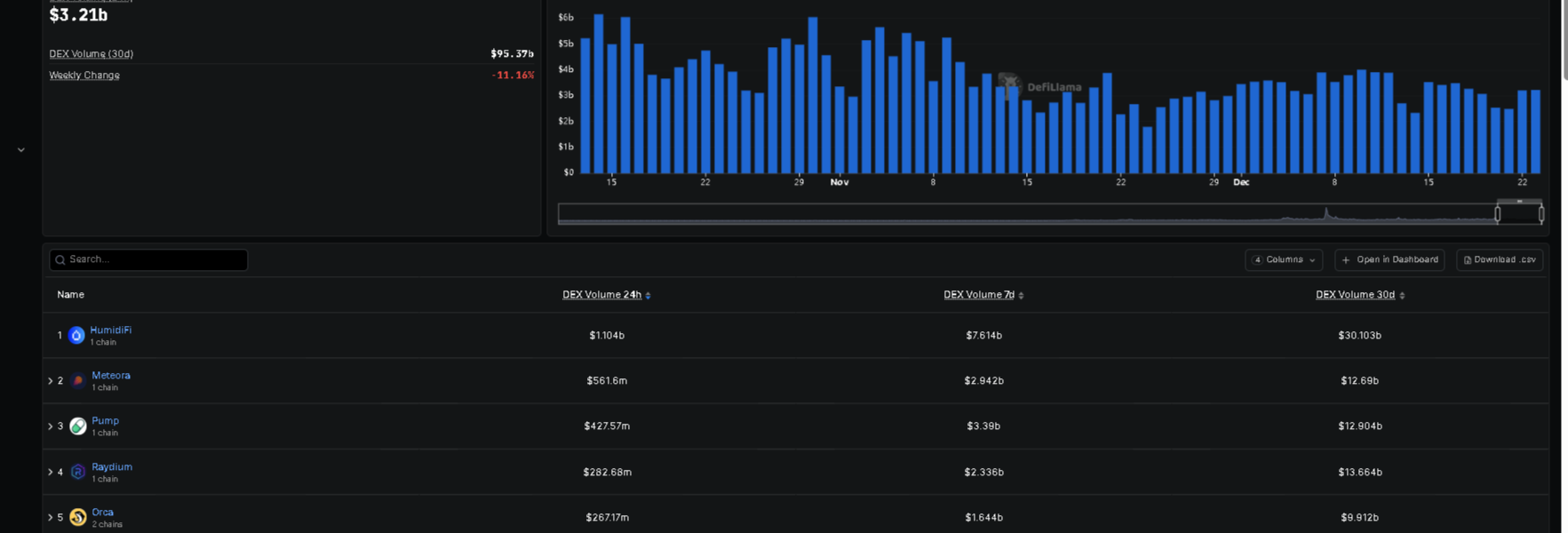Screen dimensions: 1568x533
Task: Expand the Raydium row chevron
Action: pos(51,472)
